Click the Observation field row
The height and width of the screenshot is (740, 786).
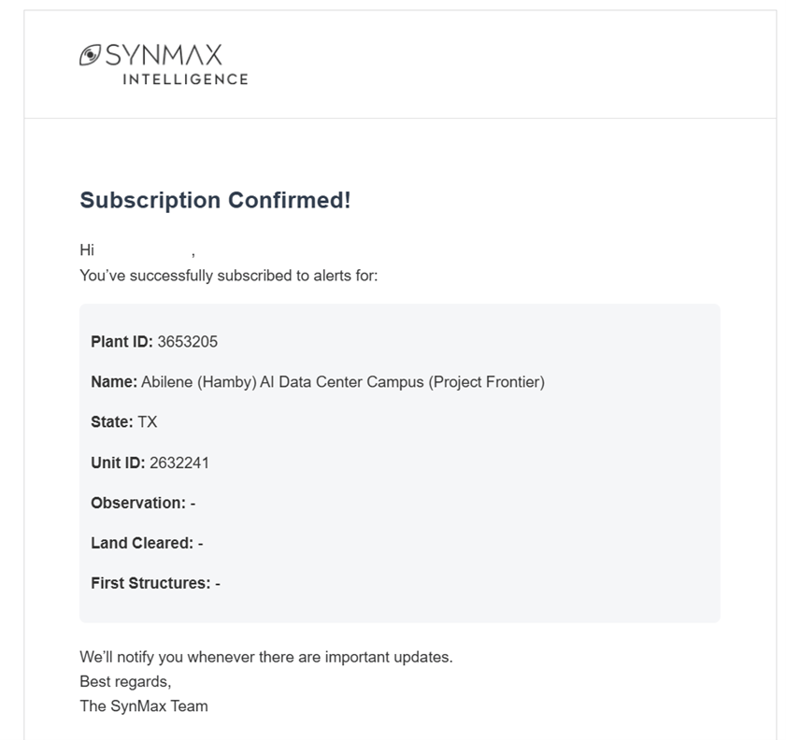click(143, 503)
